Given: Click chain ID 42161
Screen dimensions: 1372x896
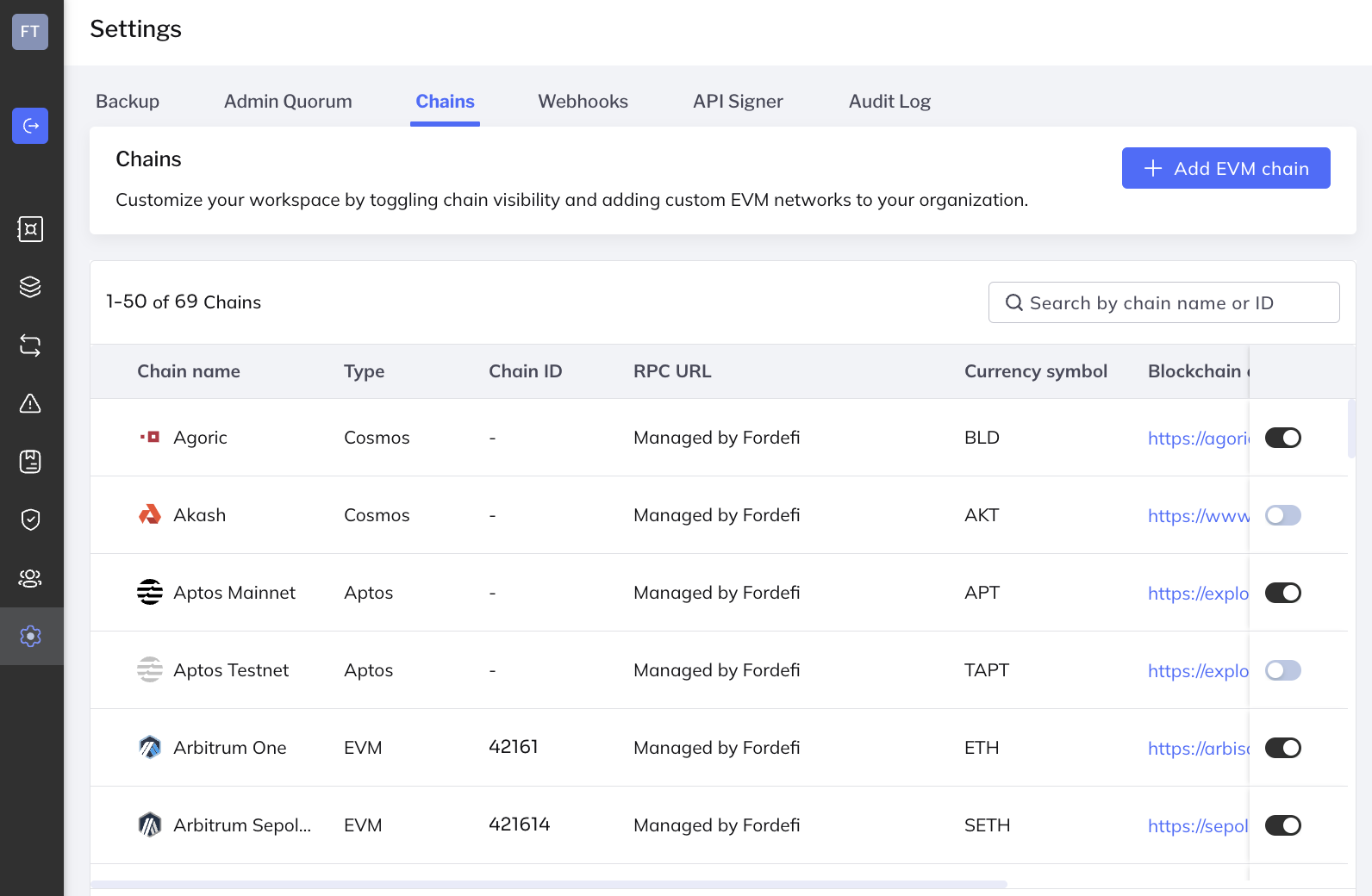Looking at the screenshot, I should click(514, 746).
